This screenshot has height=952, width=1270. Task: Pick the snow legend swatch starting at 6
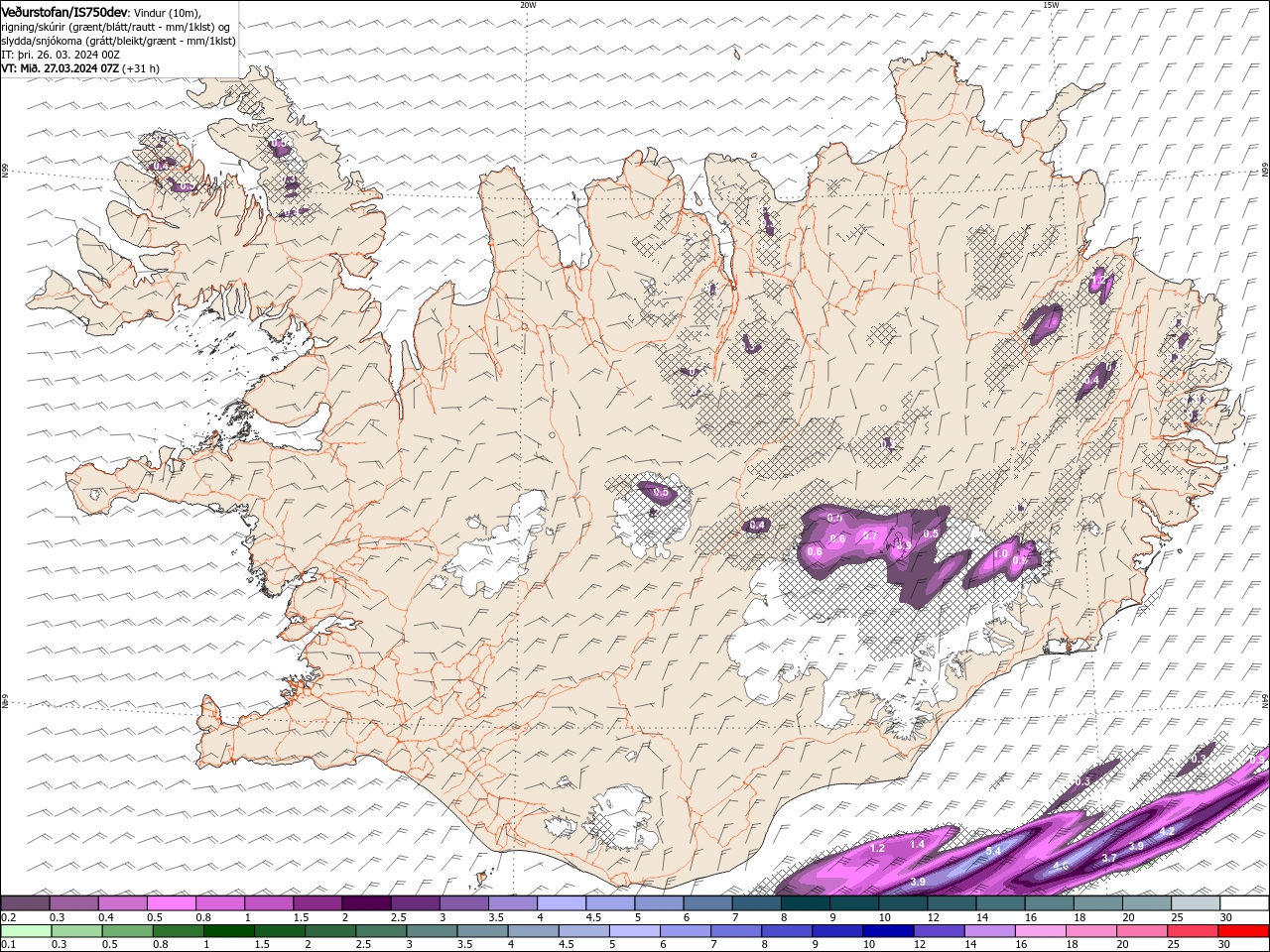click(x=707, y=903)
